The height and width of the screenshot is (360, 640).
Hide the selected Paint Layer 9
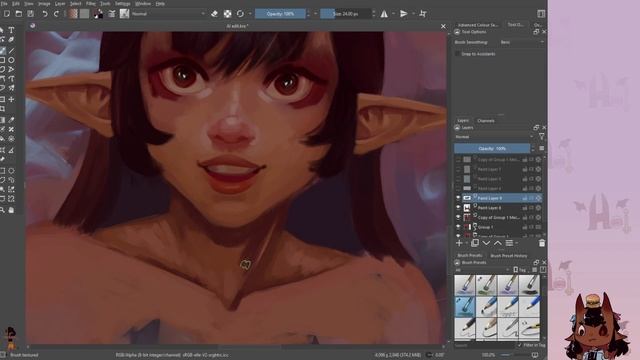tap(458, 198)
